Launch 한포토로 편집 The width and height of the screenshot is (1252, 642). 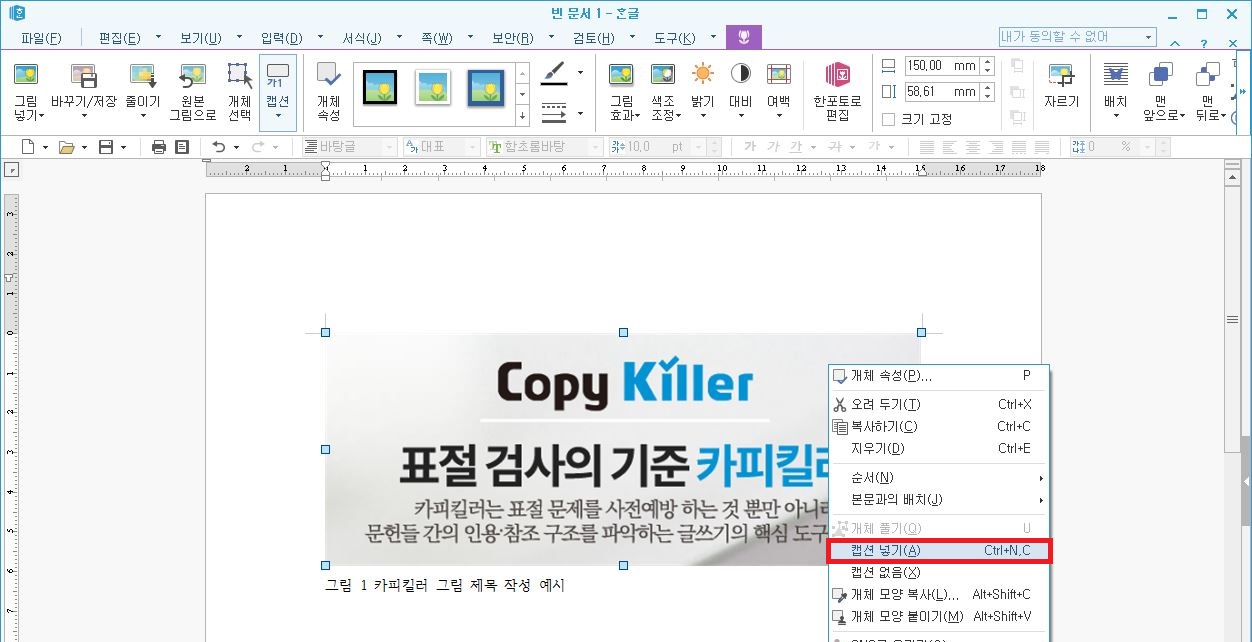coord(838,92)
